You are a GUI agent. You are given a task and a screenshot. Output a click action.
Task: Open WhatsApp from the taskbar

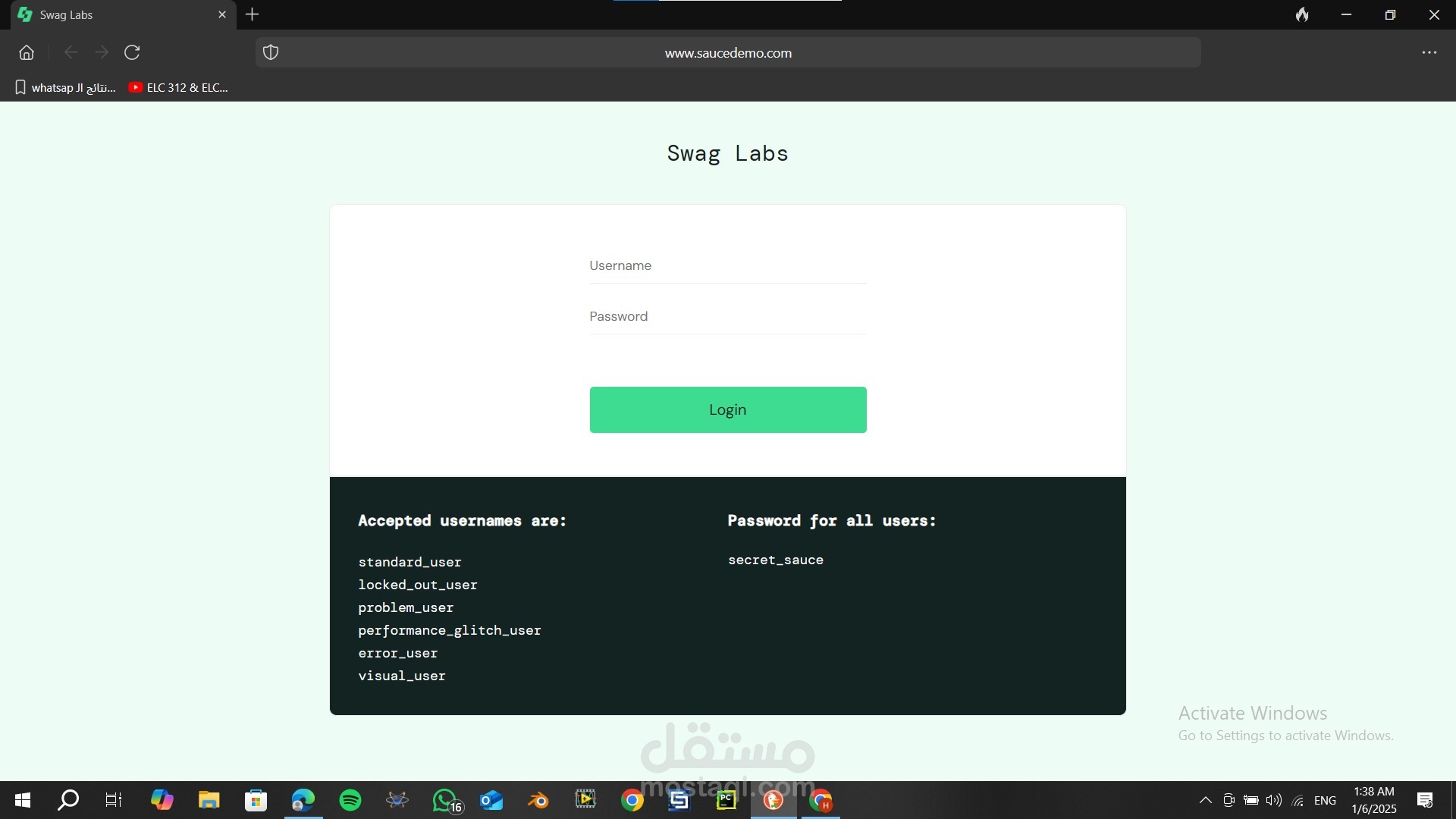(x=445, y=800)
